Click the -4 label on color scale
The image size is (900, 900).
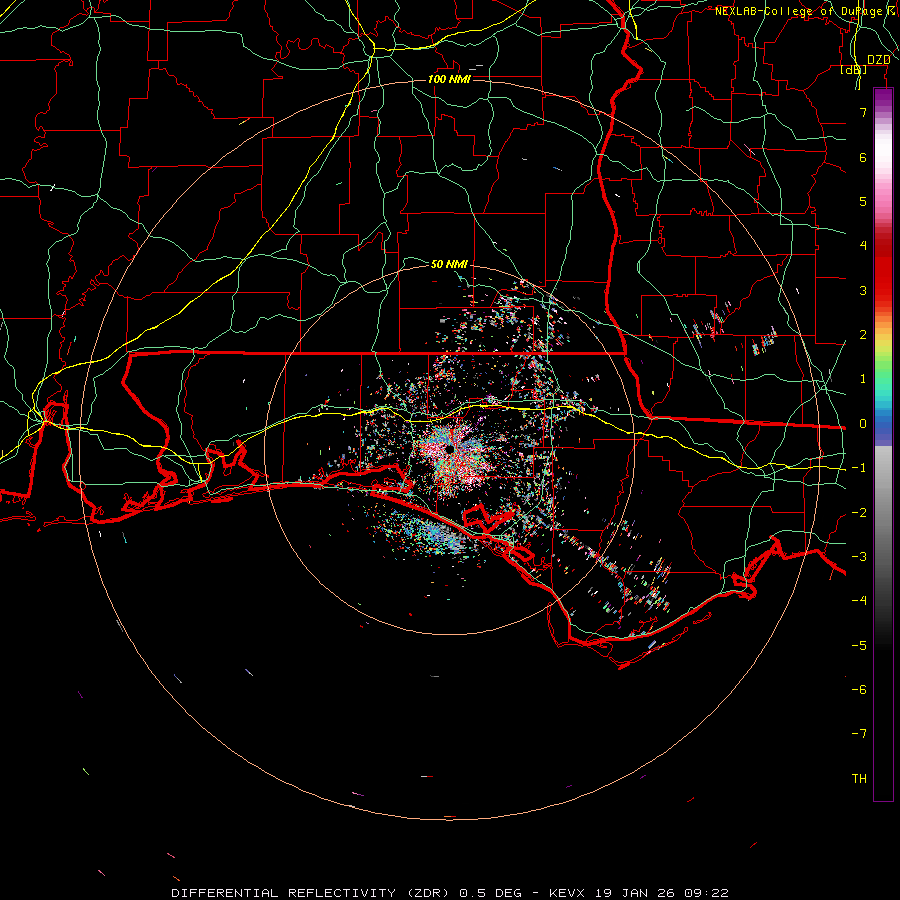point(859,600)
